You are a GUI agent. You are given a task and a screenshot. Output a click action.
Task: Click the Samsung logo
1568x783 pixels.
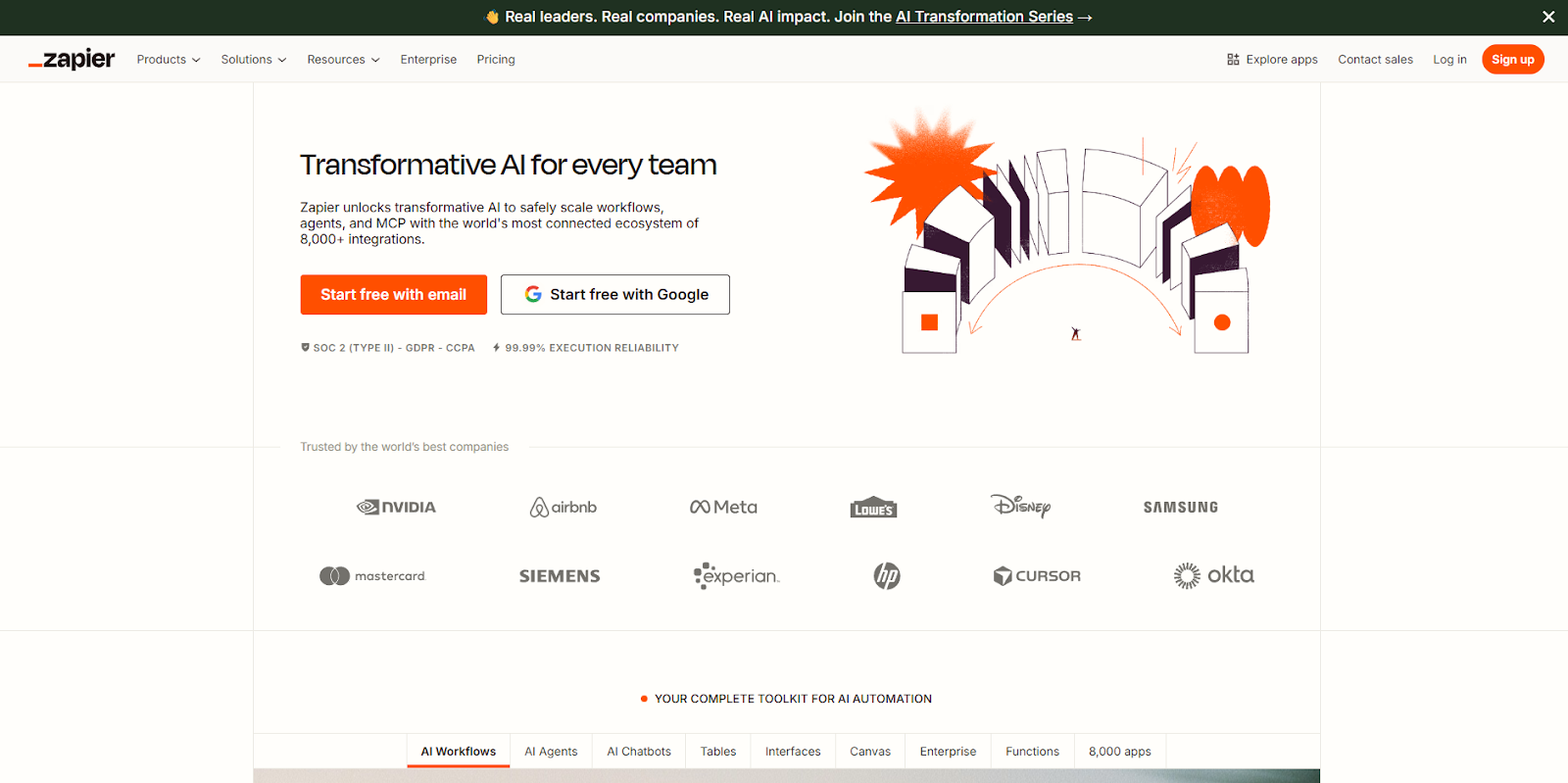pyautogui.click(x=1181, y=507)
